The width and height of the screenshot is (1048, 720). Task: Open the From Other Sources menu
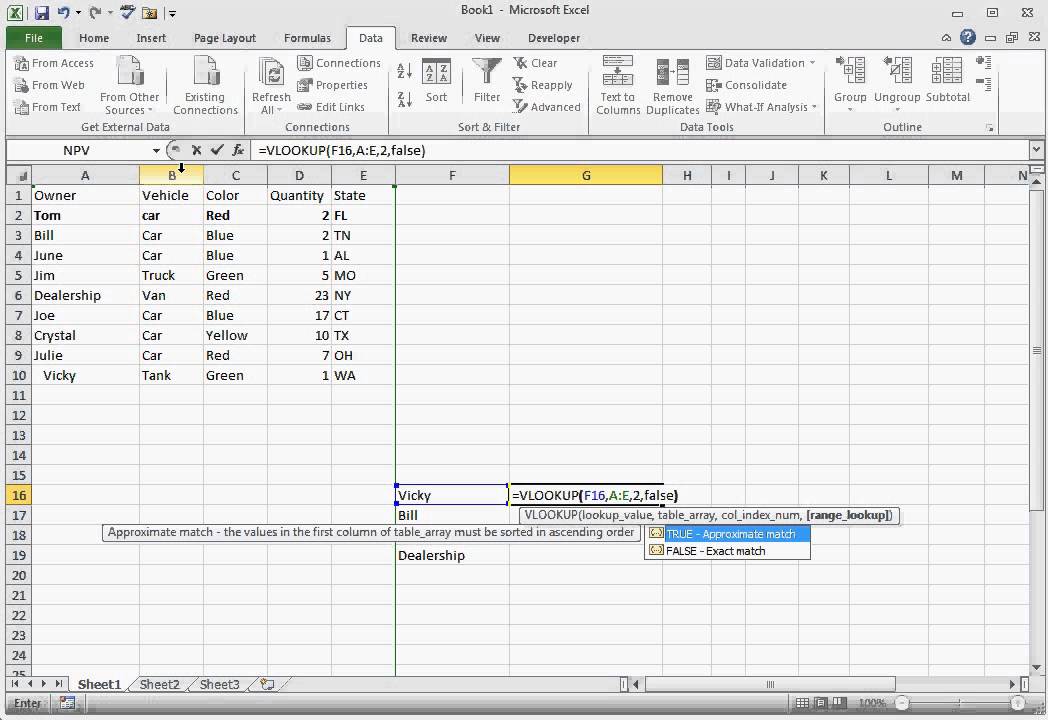129,86
